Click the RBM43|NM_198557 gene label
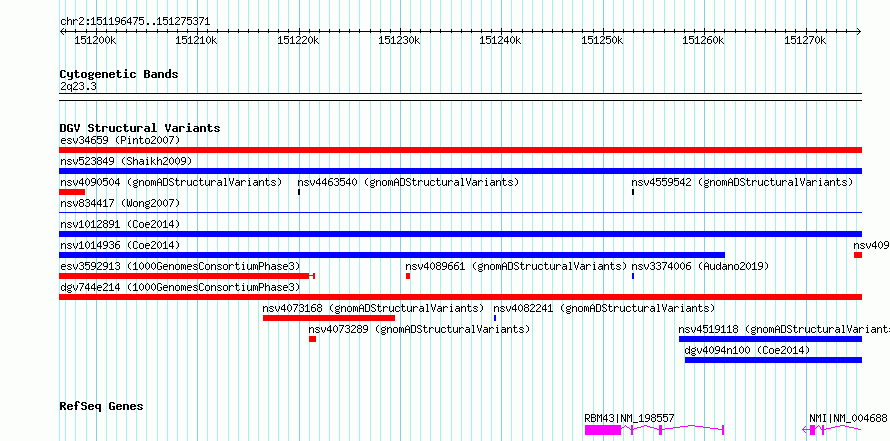This screenshot has height=441, width=890. coord(629,418)
